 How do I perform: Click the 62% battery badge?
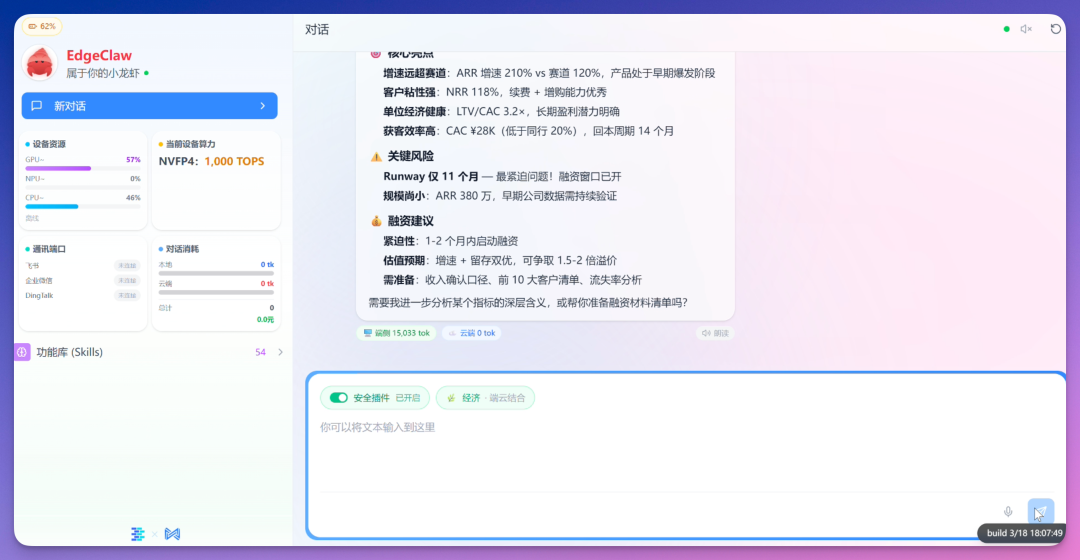(42, 26)
